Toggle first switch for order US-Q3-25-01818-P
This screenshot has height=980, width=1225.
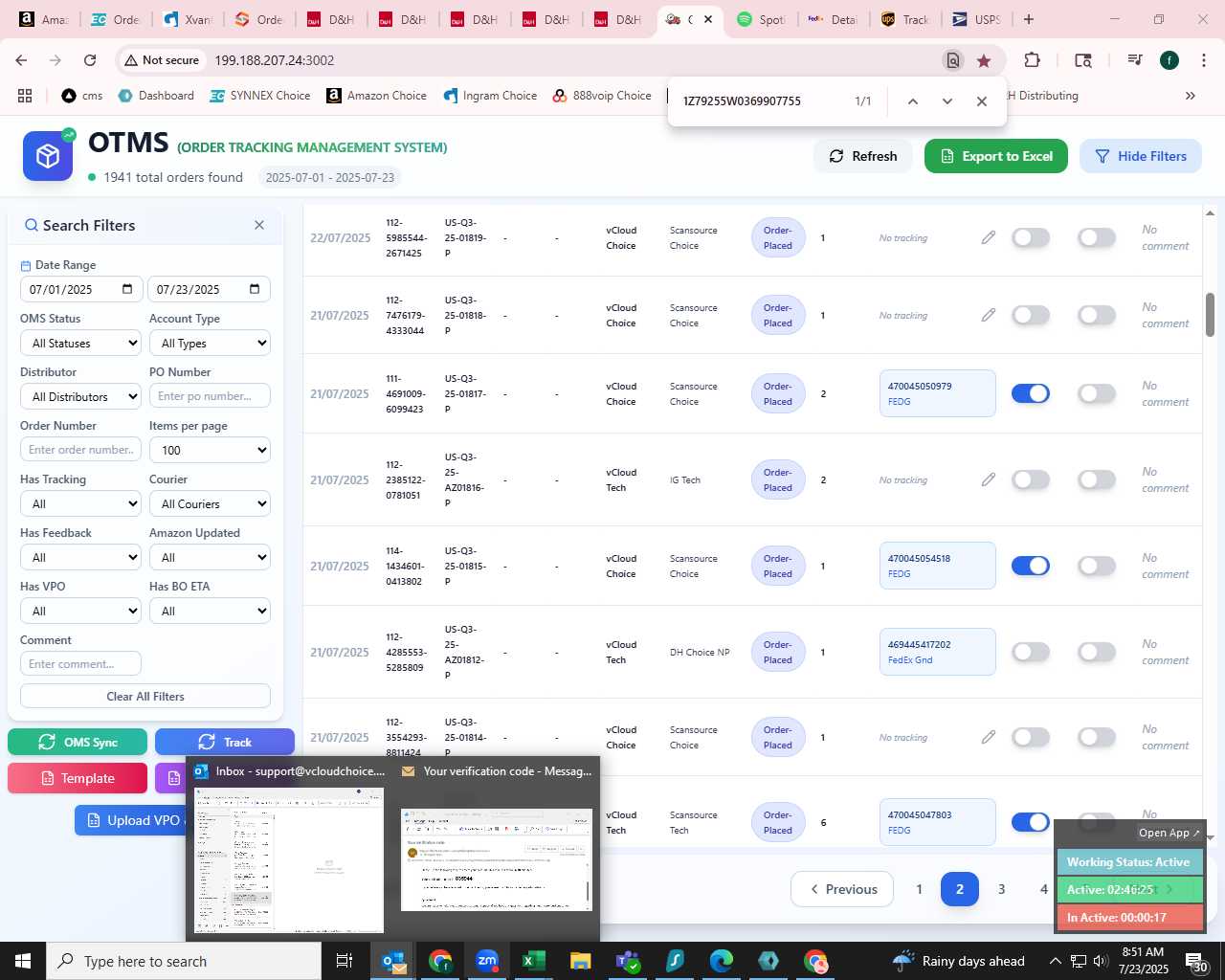pos(1031,315)
